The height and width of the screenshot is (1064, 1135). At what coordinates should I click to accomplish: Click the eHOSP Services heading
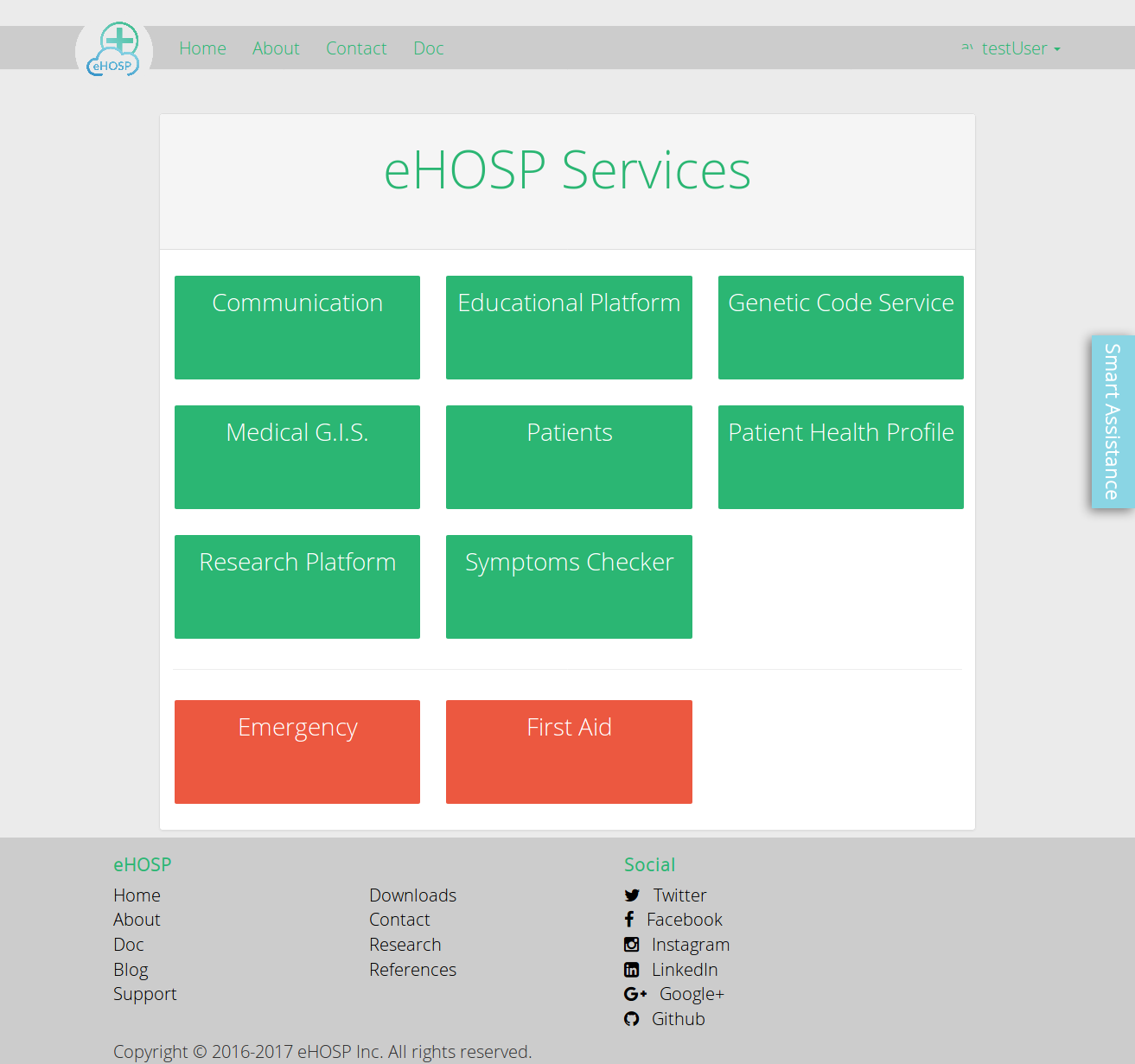click(x=567, y=169)
